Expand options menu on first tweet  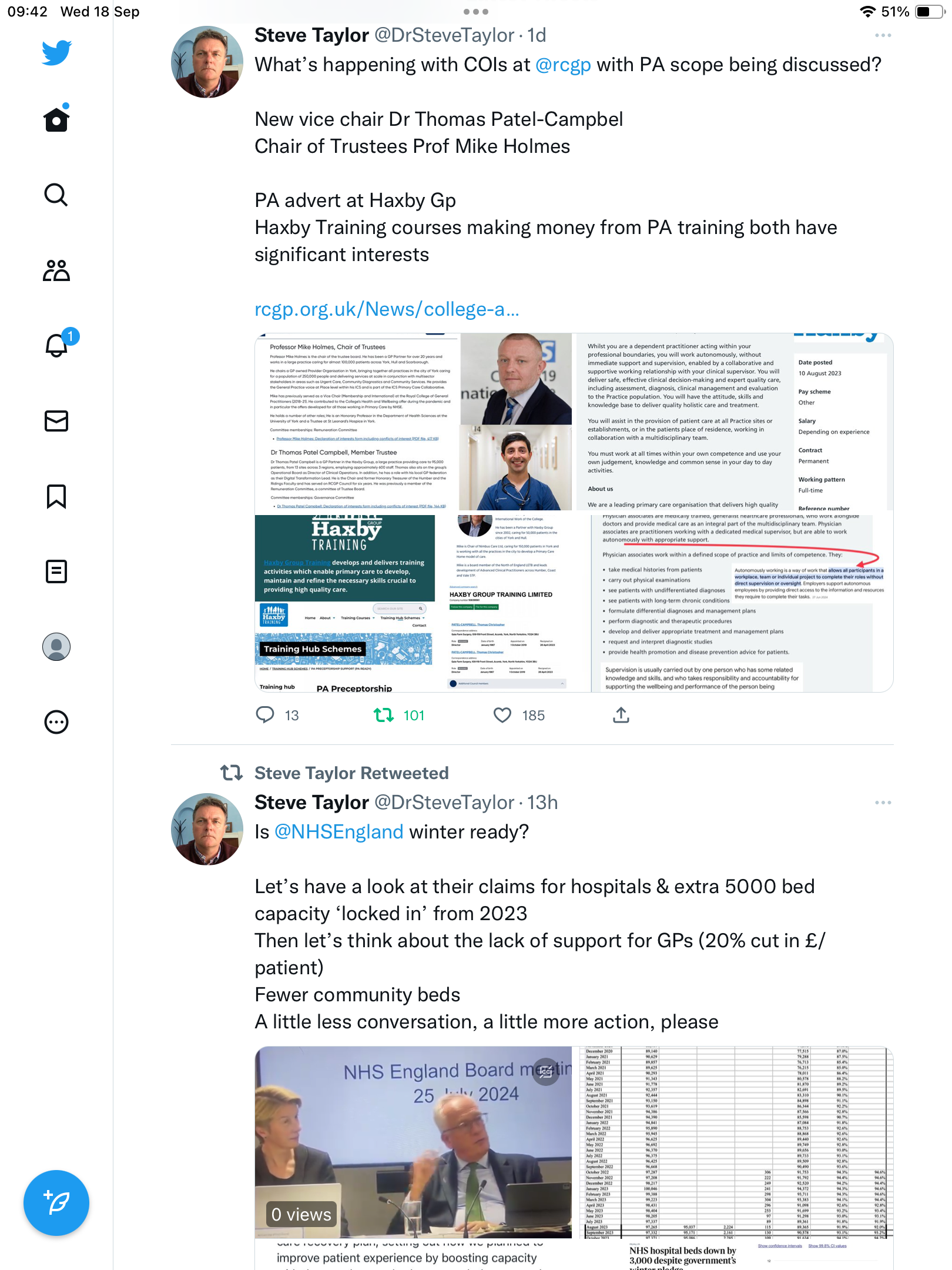click(x=883, y=36)
